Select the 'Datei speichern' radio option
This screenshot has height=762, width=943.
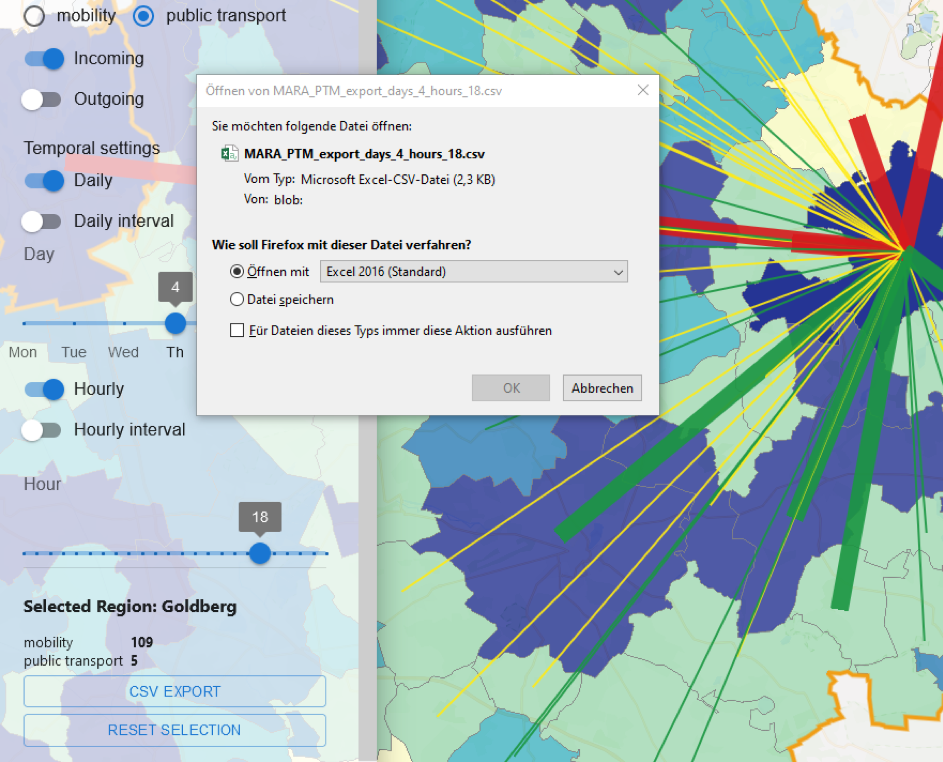point(237,299)
